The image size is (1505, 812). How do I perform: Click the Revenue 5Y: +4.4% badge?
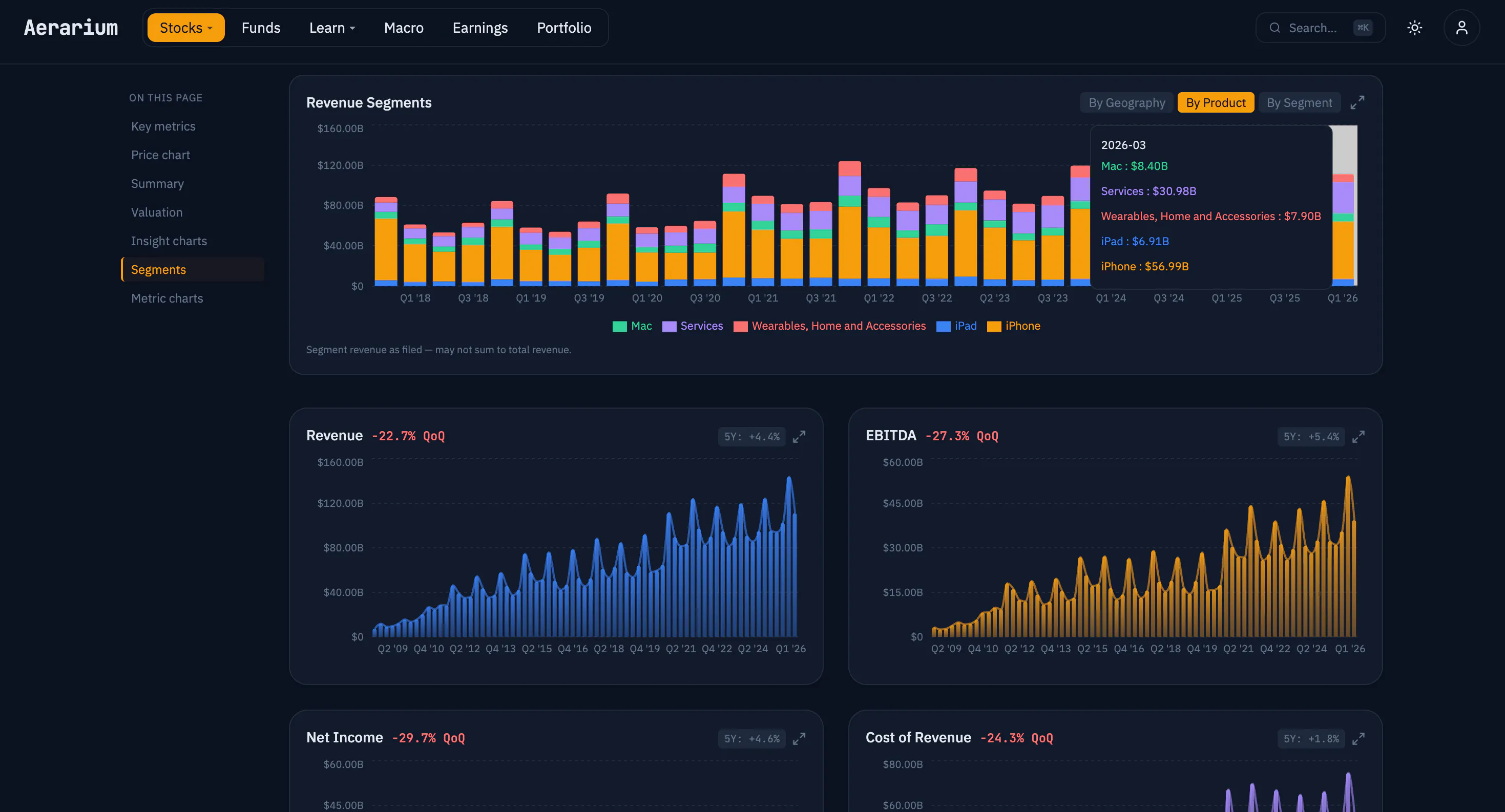tap(751, 437)
